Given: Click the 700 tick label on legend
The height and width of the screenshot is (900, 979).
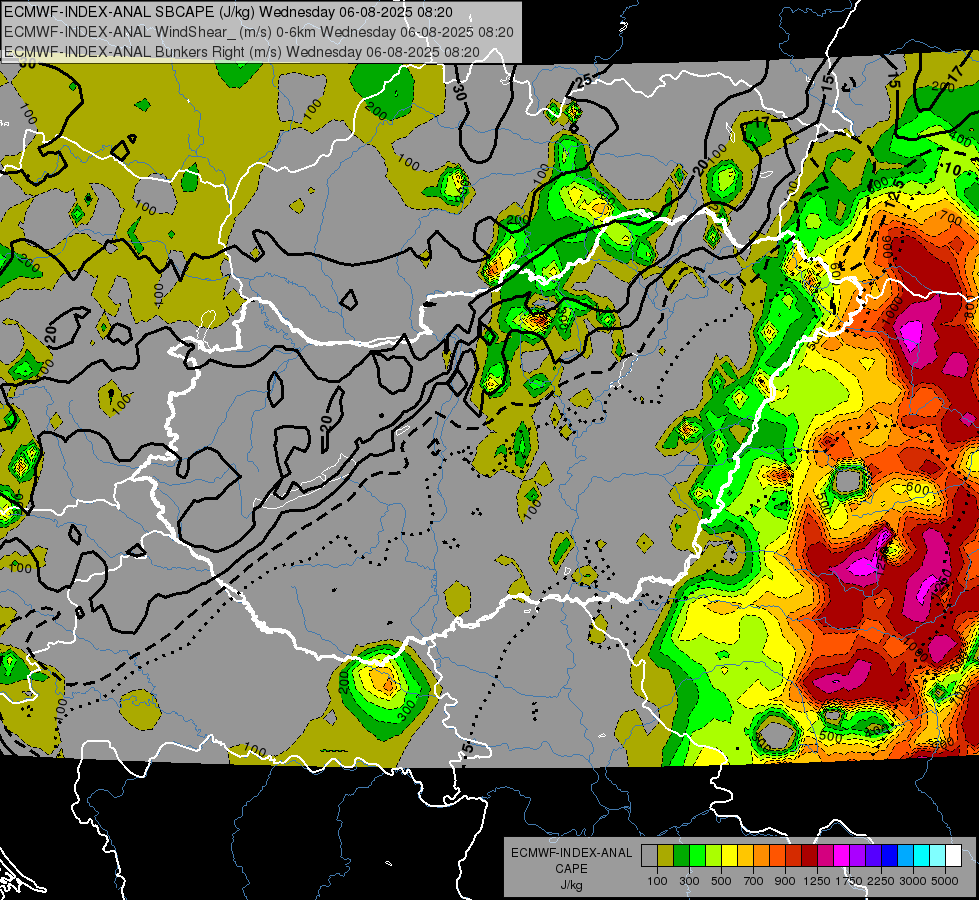Looking at the screenshot, I should [x=754, y=881].
